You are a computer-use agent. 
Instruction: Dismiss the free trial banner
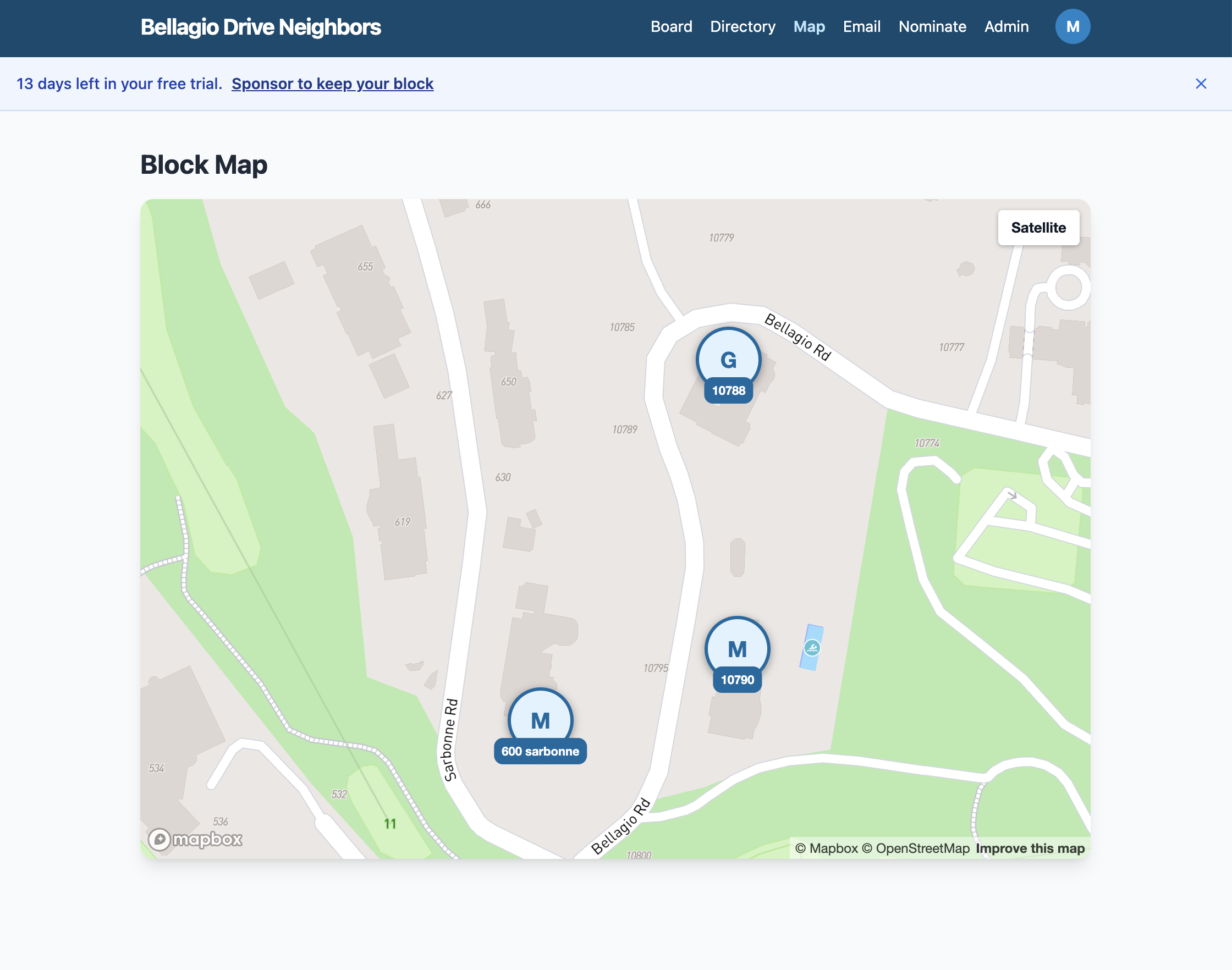click(x=1201, y=84)
